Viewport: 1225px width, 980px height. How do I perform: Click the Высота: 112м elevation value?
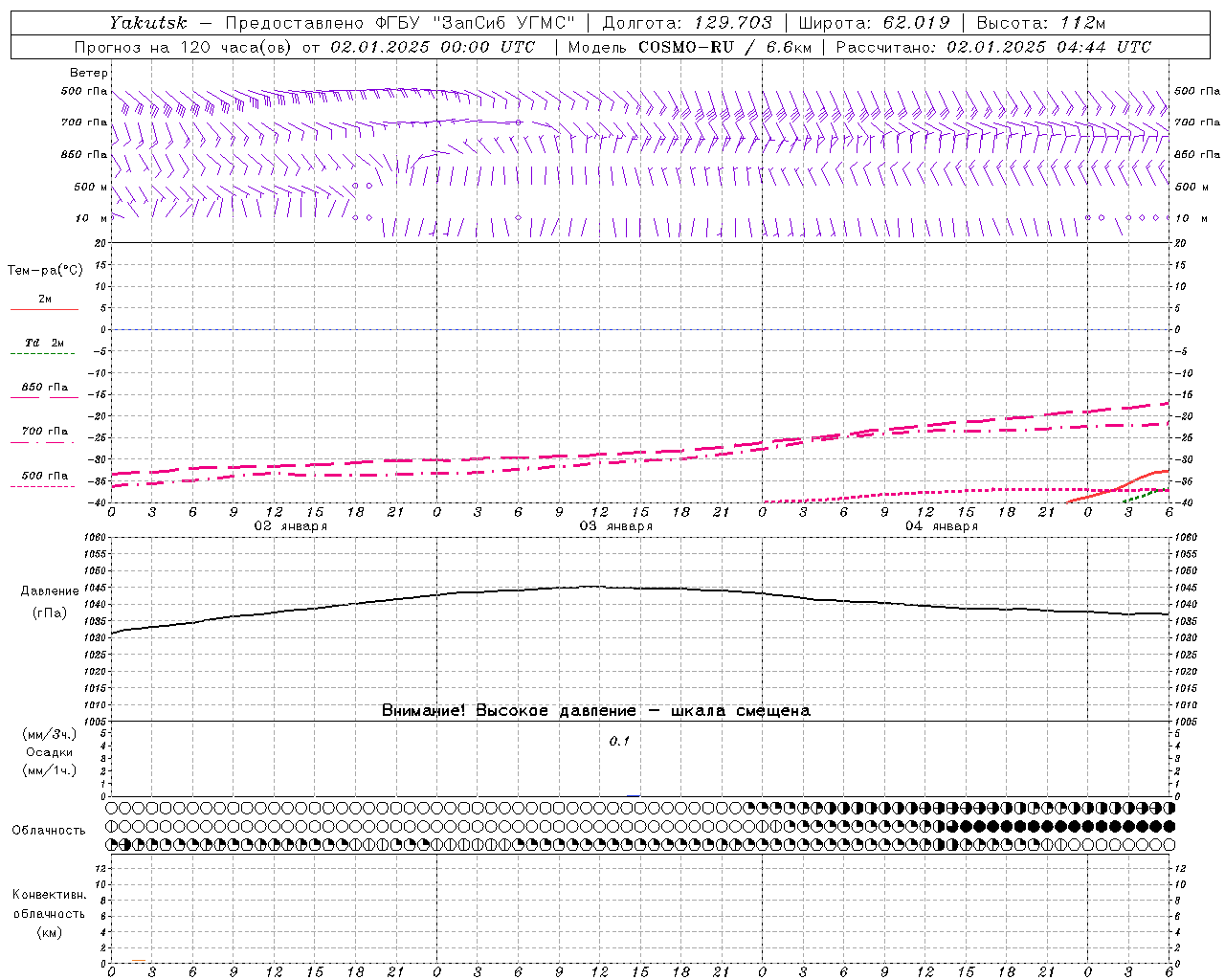point(1043,23)
